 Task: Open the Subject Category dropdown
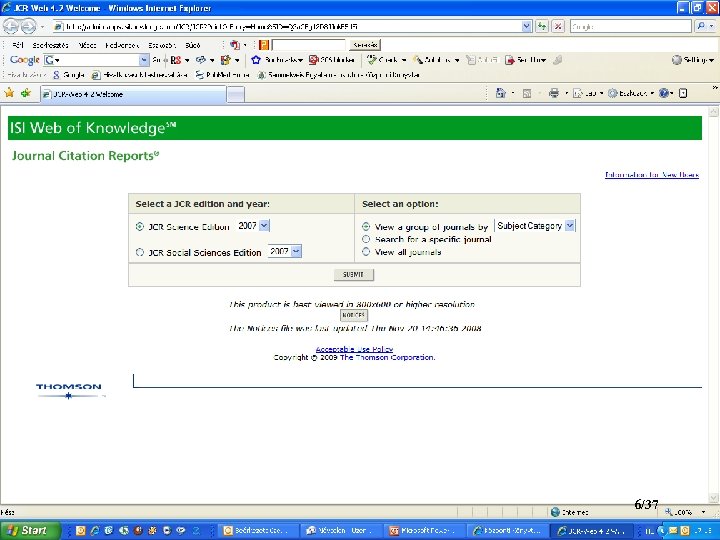point(569,225)
